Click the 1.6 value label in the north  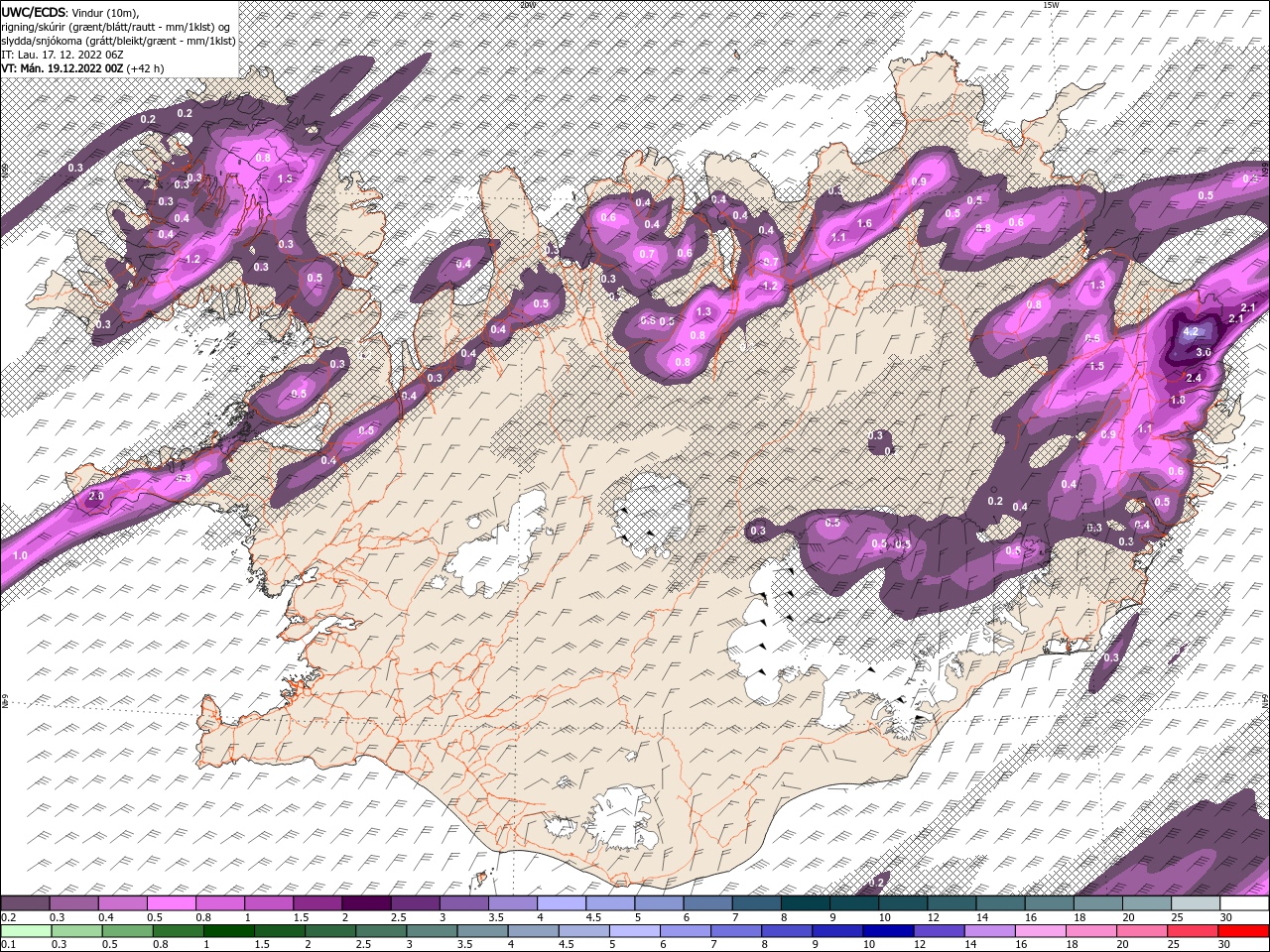(864, 223)
